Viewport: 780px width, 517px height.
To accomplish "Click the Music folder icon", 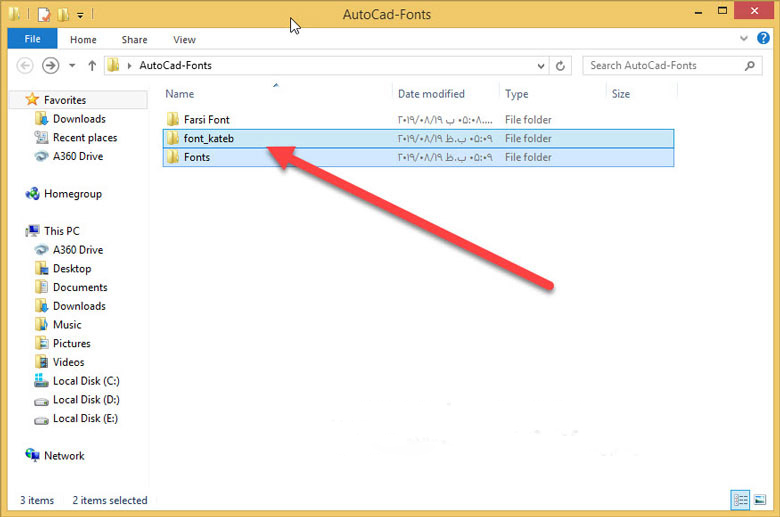I will pyautogui.click(x=41, y=324).
